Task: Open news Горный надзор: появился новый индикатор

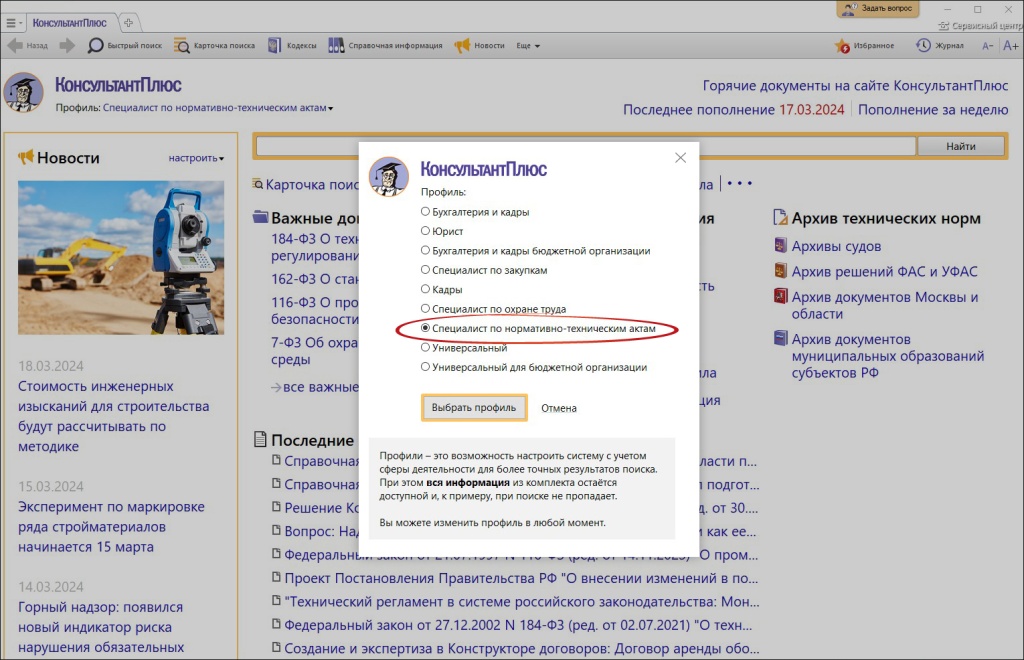Action: 101,627
